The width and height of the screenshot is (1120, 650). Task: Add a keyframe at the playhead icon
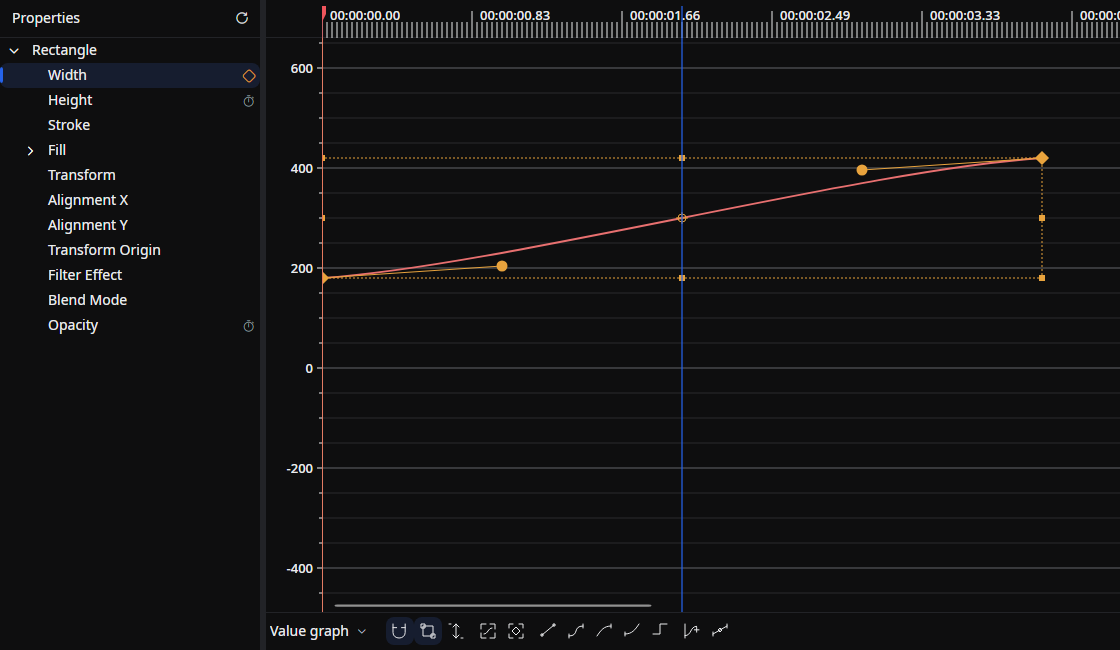coord(691,631)
